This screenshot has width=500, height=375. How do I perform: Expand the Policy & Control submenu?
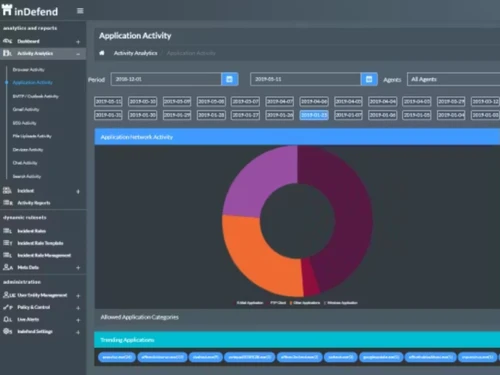click(x=78, y=308)
